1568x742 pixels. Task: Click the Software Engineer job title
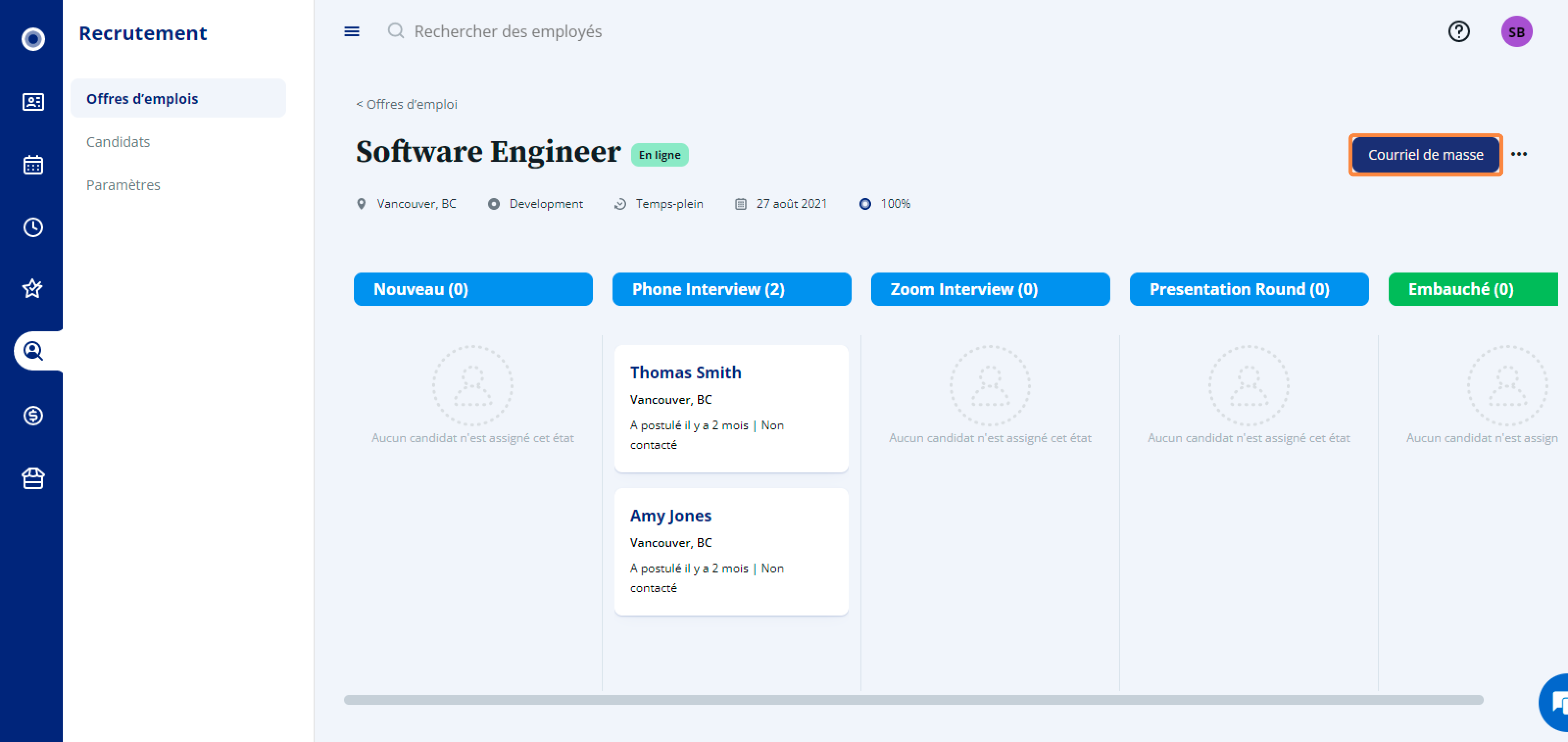488,152
